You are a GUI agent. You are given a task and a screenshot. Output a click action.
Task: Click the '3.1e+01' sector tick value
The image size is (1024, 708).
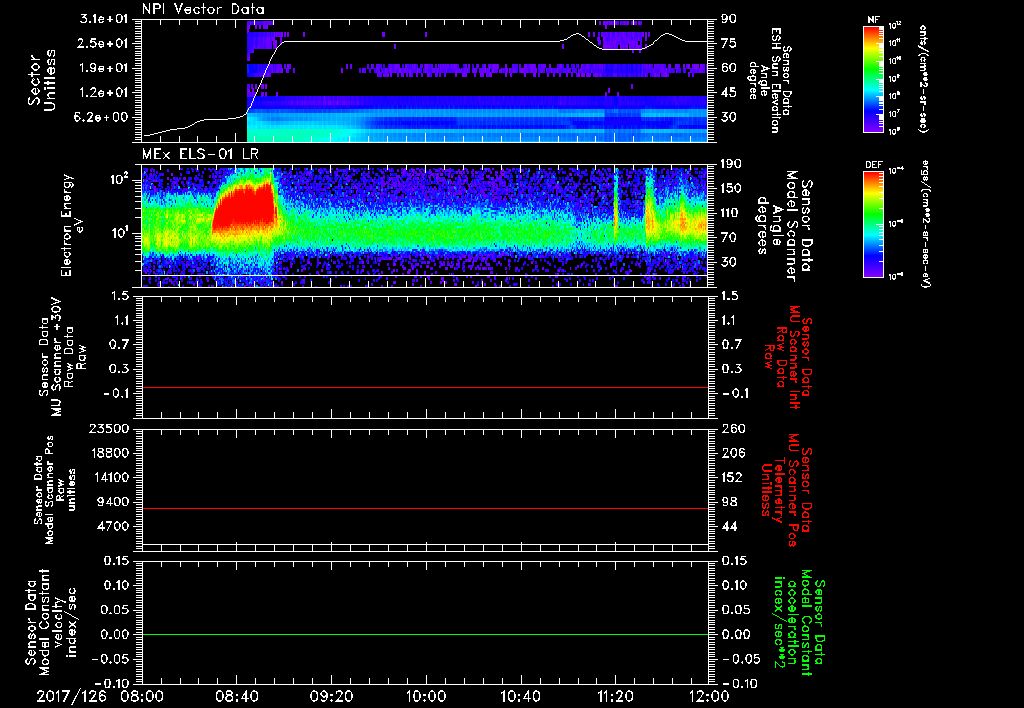tap(104, 19)
